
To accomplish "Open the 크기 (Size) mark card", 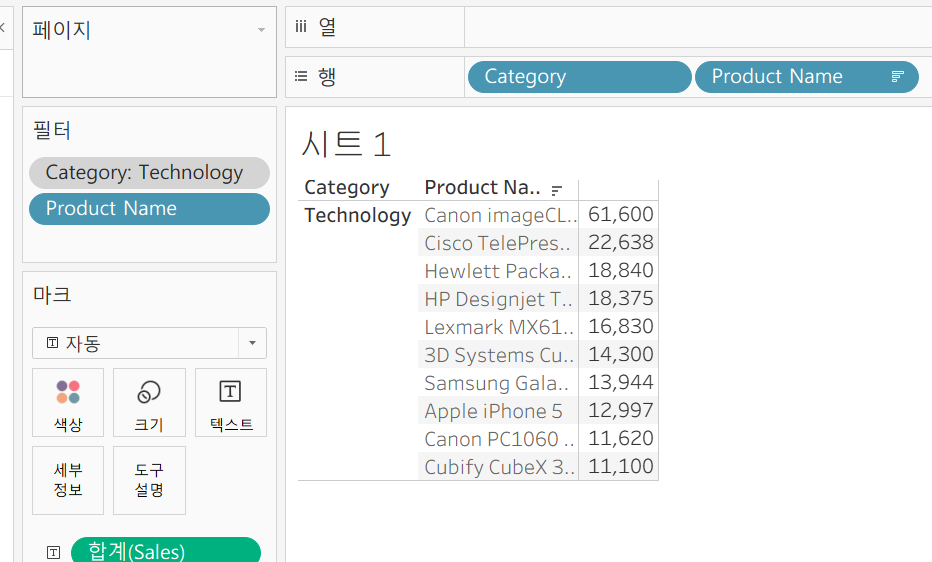I will (x=149, y=402).
